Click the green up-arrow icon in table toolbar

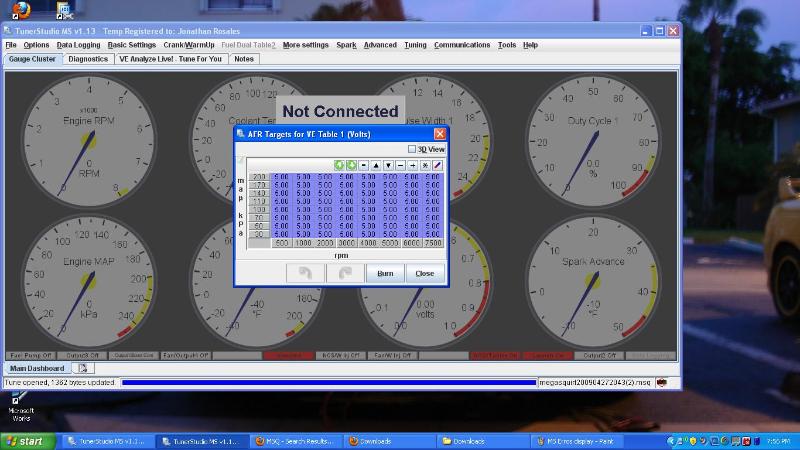[339, 164]
